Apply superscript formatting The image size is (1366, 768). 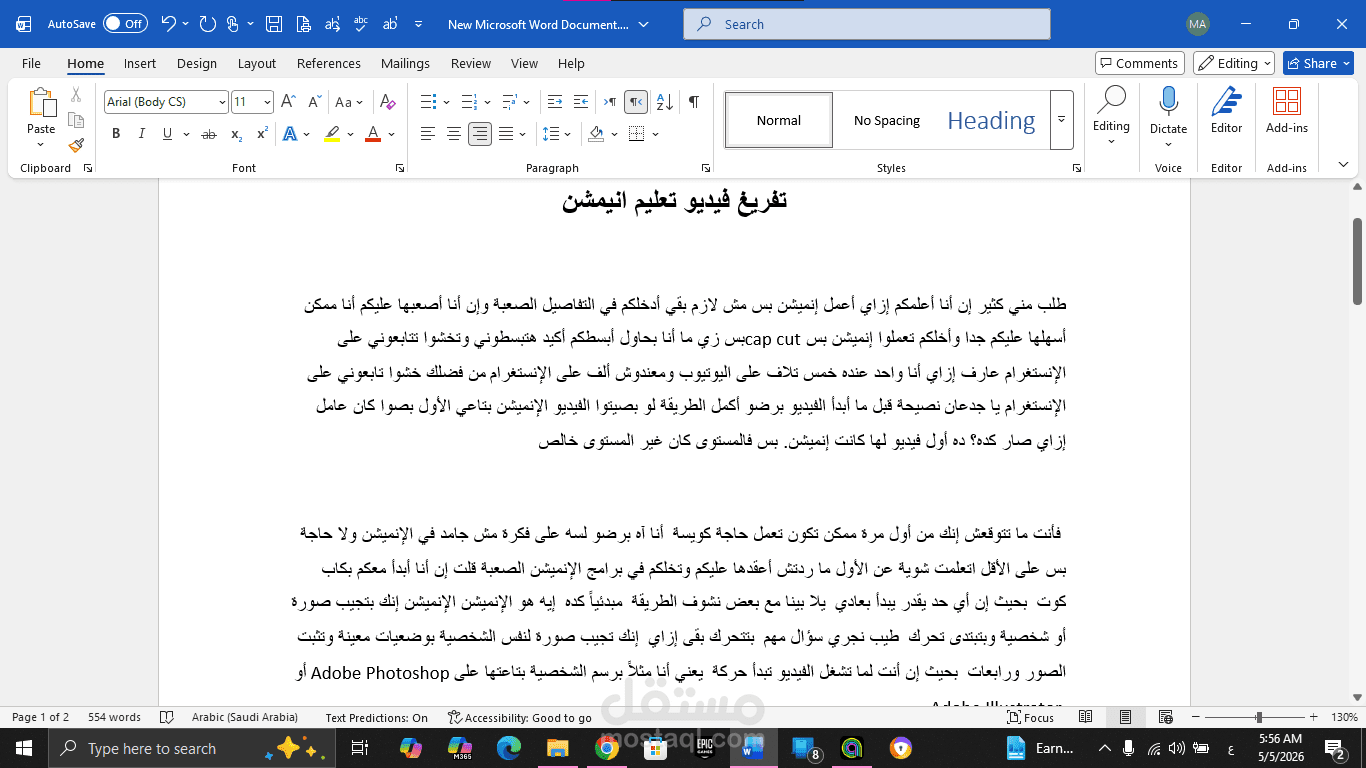(x=262, y=134)
